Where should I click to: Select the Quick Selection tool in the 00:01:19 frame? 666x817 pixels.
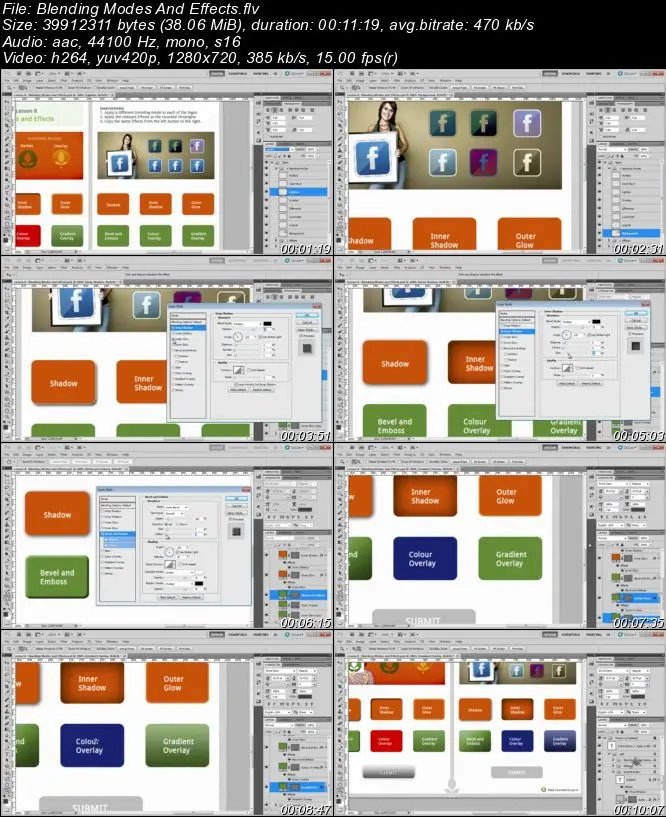click(7, 119)
